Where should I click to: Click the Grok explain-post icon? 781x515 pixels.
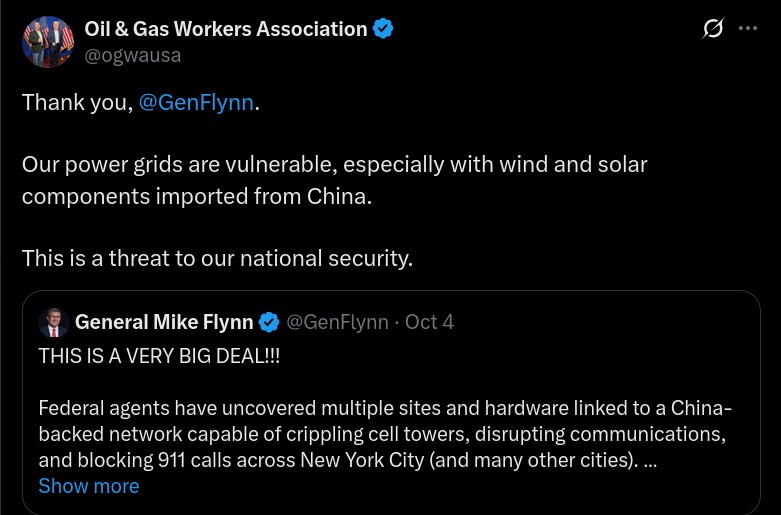(712, 29)
